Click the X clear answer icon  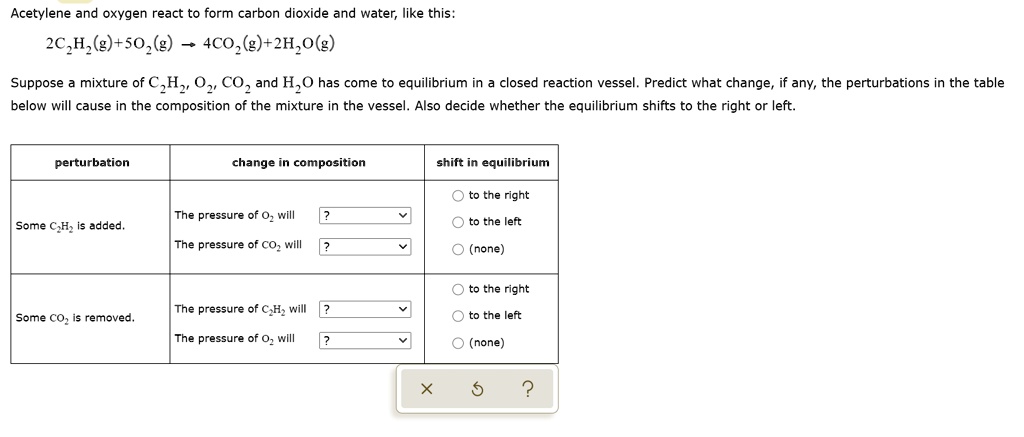tap(426, 389)
